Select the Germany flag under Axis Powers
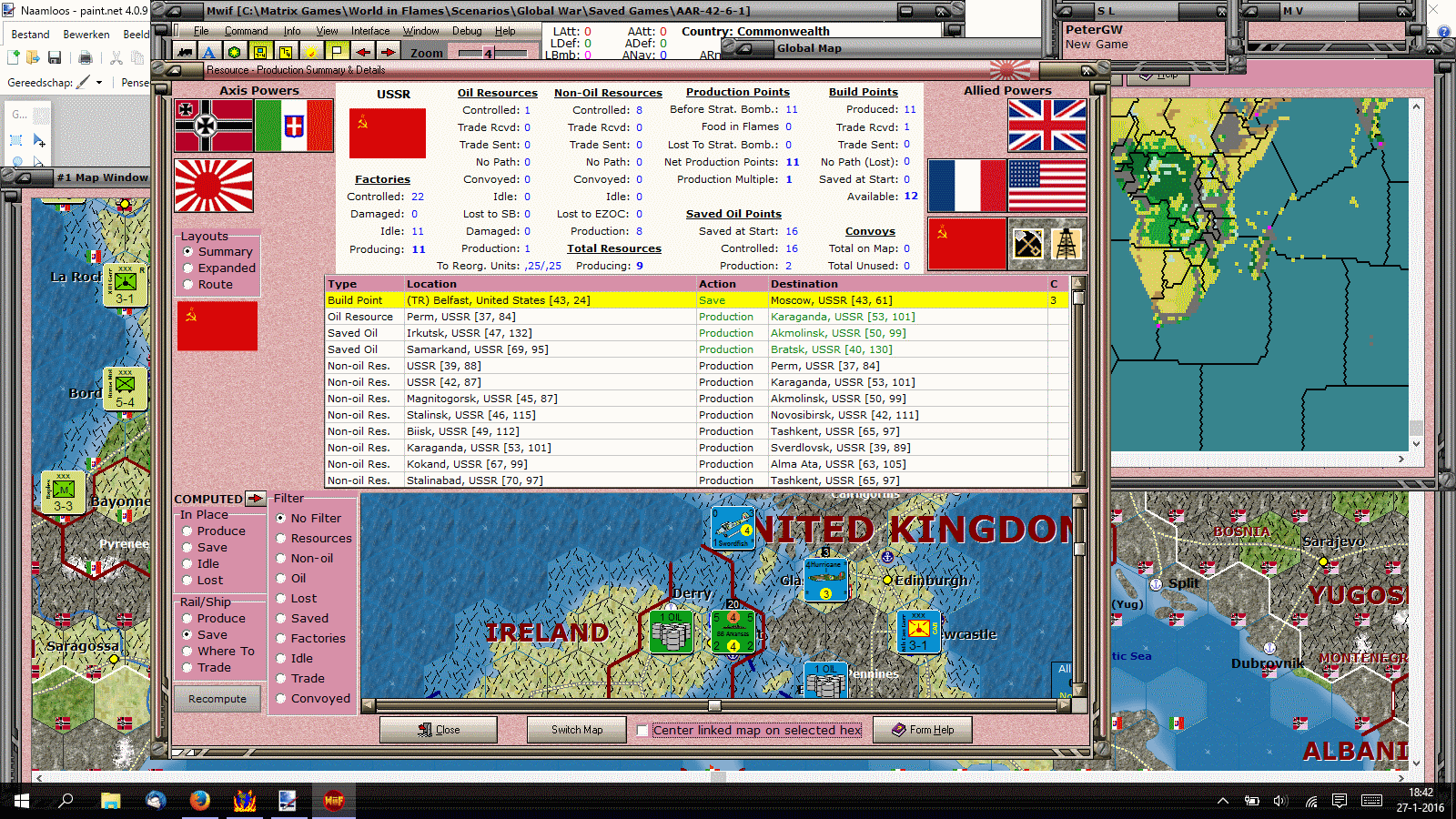Image resolution: width=1456 pixels, height=819 pixels. click(214, 126)
